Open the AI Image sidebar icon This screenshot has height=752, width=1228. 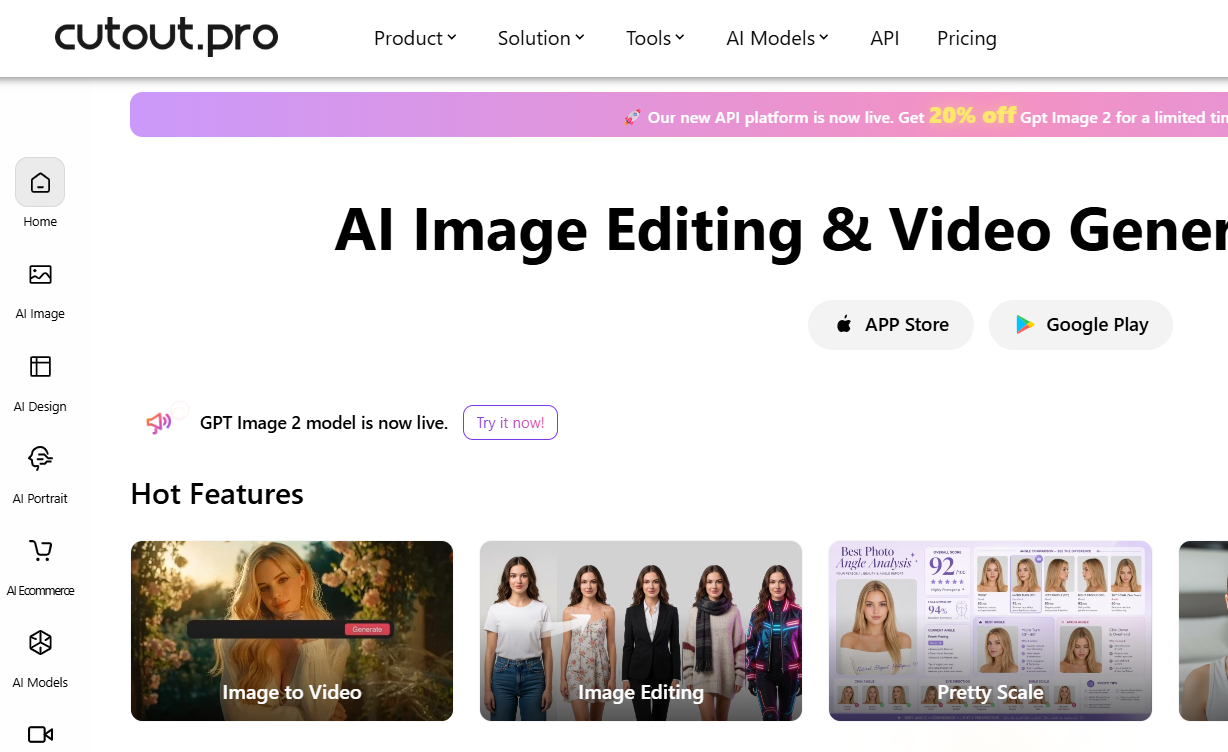[40, 275]
